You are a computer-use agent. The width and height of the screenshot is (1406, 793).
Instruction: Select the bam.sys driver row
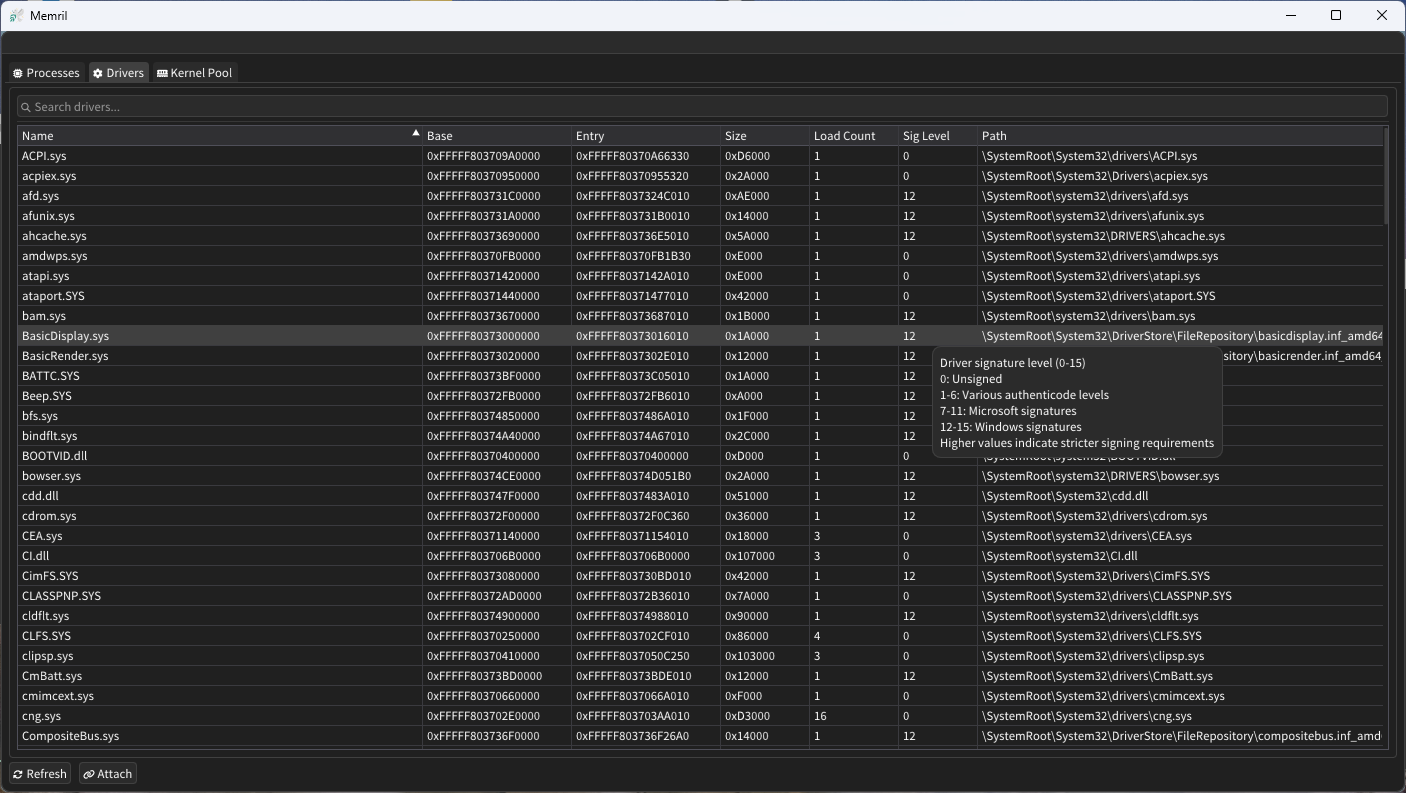coord(700,316)
